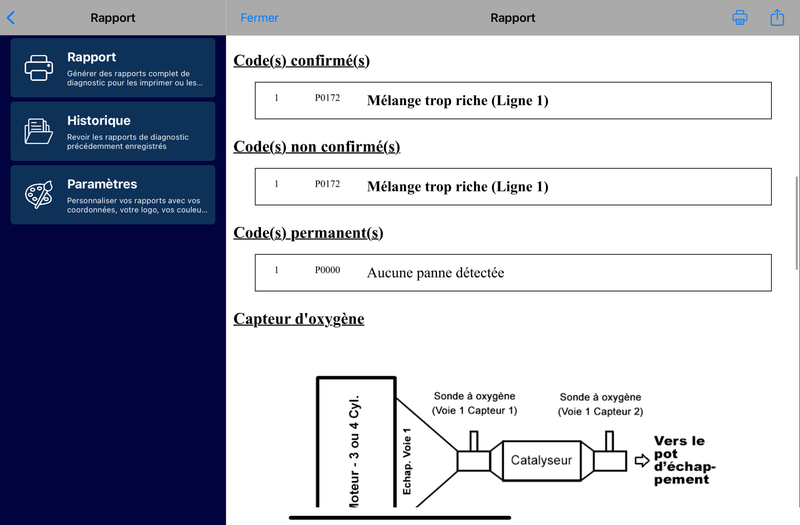
Task: Click the Sonde à oxygène Voie 1 Capteur 1 label
Action: [x=474, y=403]
